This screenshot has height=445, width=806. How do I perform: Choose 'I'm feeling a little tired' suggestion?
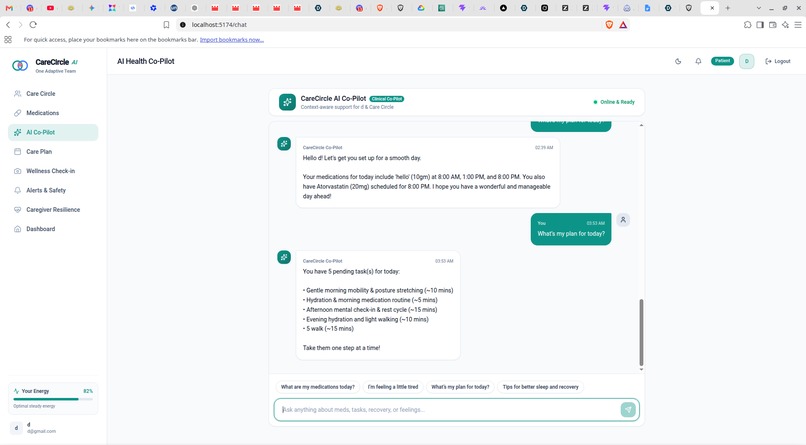click(x=393, y=387)
